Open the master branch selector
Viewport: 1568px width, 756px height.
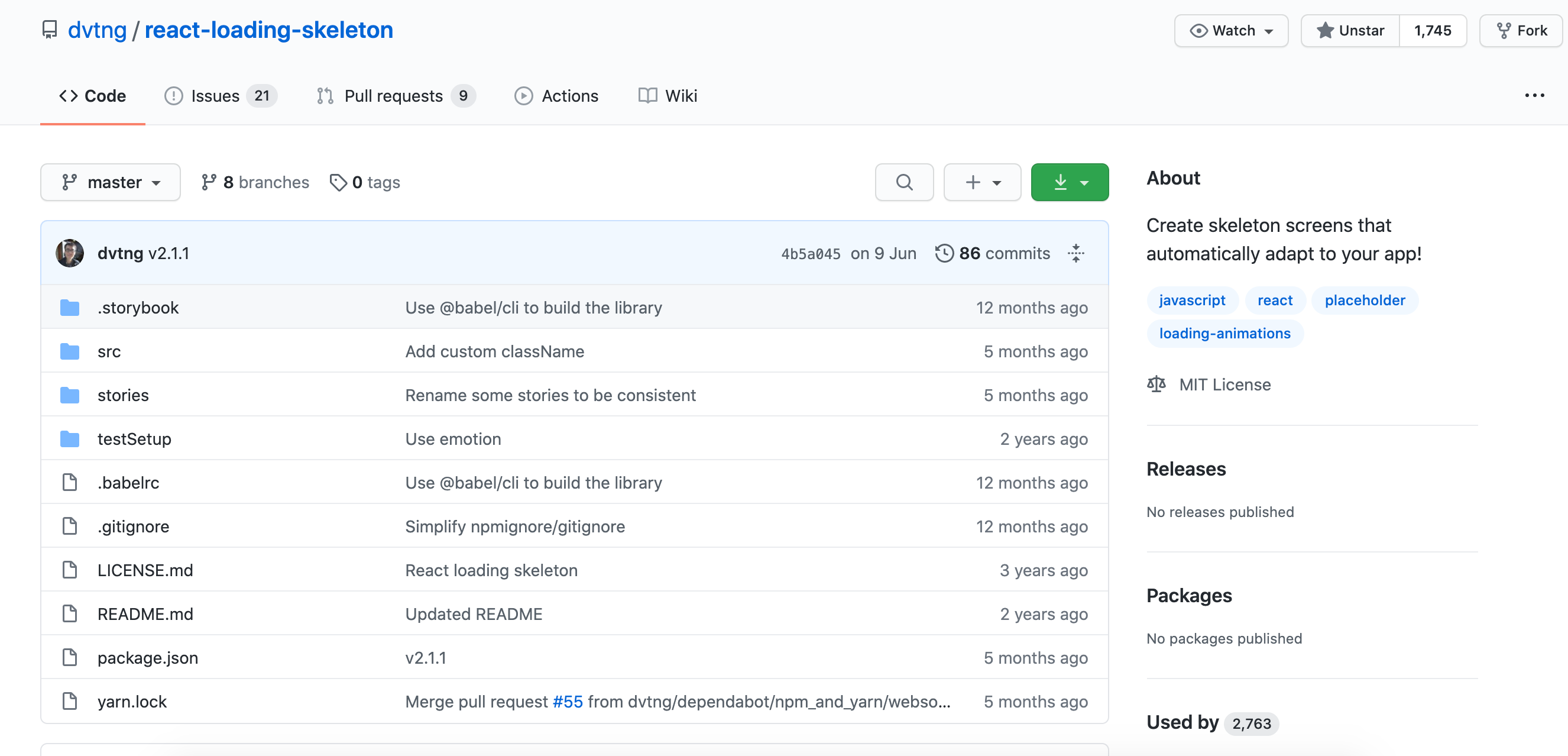pyautogui.click(x=110, y=182)
